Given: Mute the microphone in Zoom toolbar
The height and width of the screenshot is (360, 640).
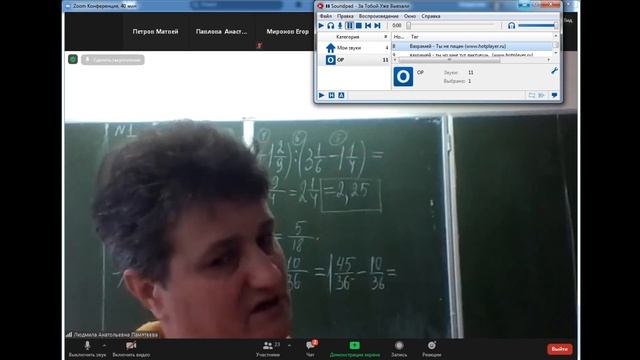Looking at the screenshot, I should [x=87, y=349].
